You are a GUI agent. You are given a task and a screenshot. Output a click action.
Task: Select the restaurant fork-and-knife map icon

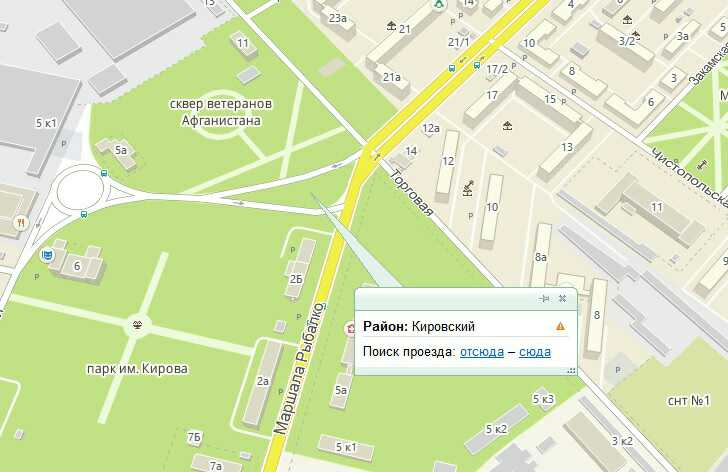(x=21, y=223)
